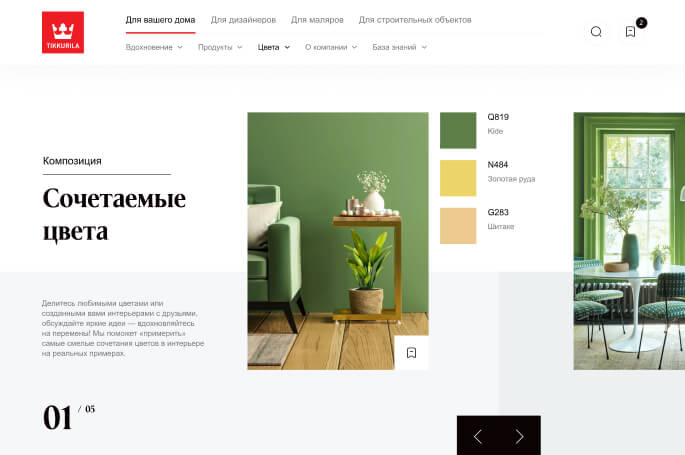Bookmark the green sofa interior image
685x455 pixels.
click(411, 353)
